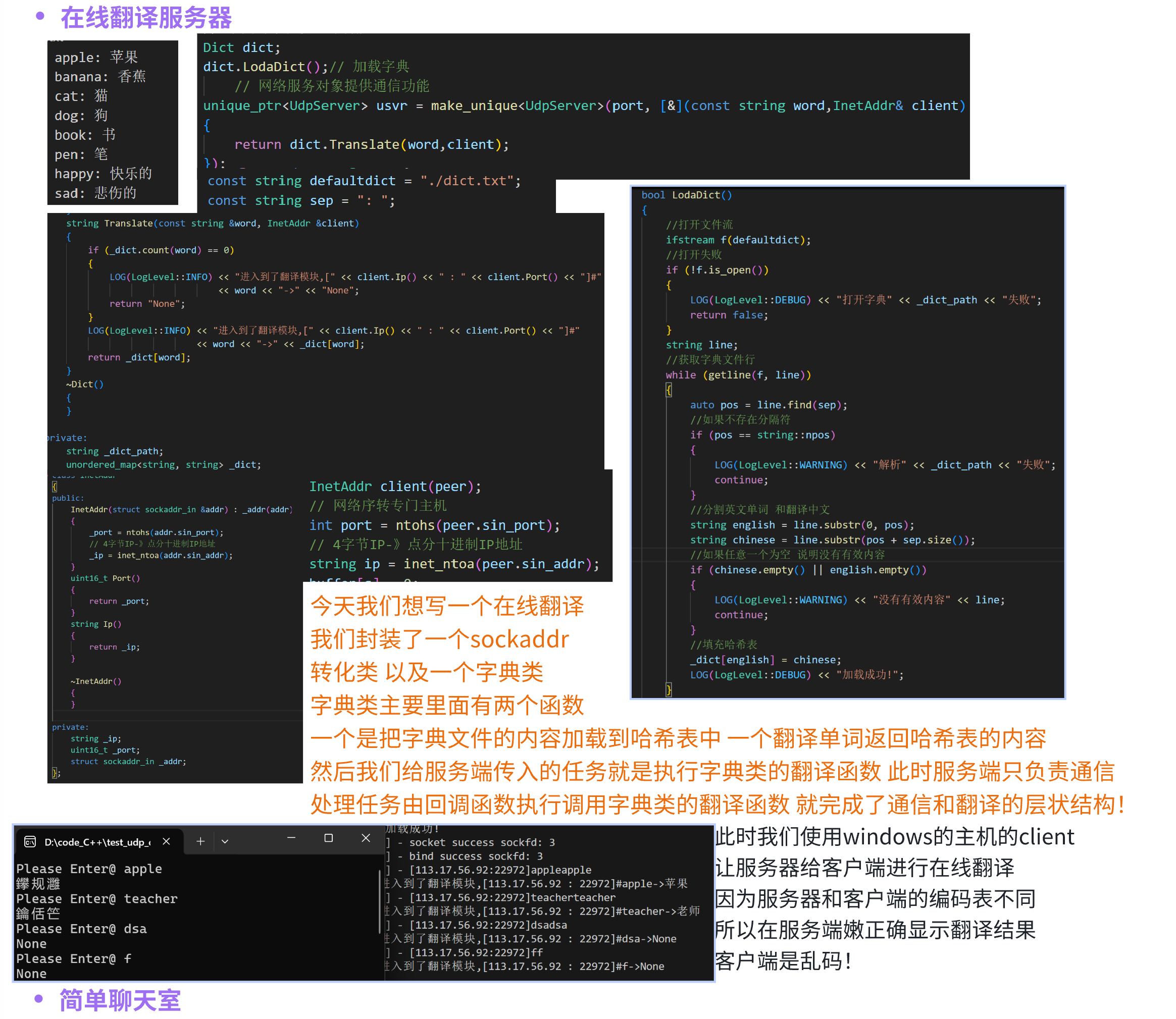This screenshot has width=1176, height=1019.
Task: Click the close icon of the terminal window
Action: pos(366,838)
